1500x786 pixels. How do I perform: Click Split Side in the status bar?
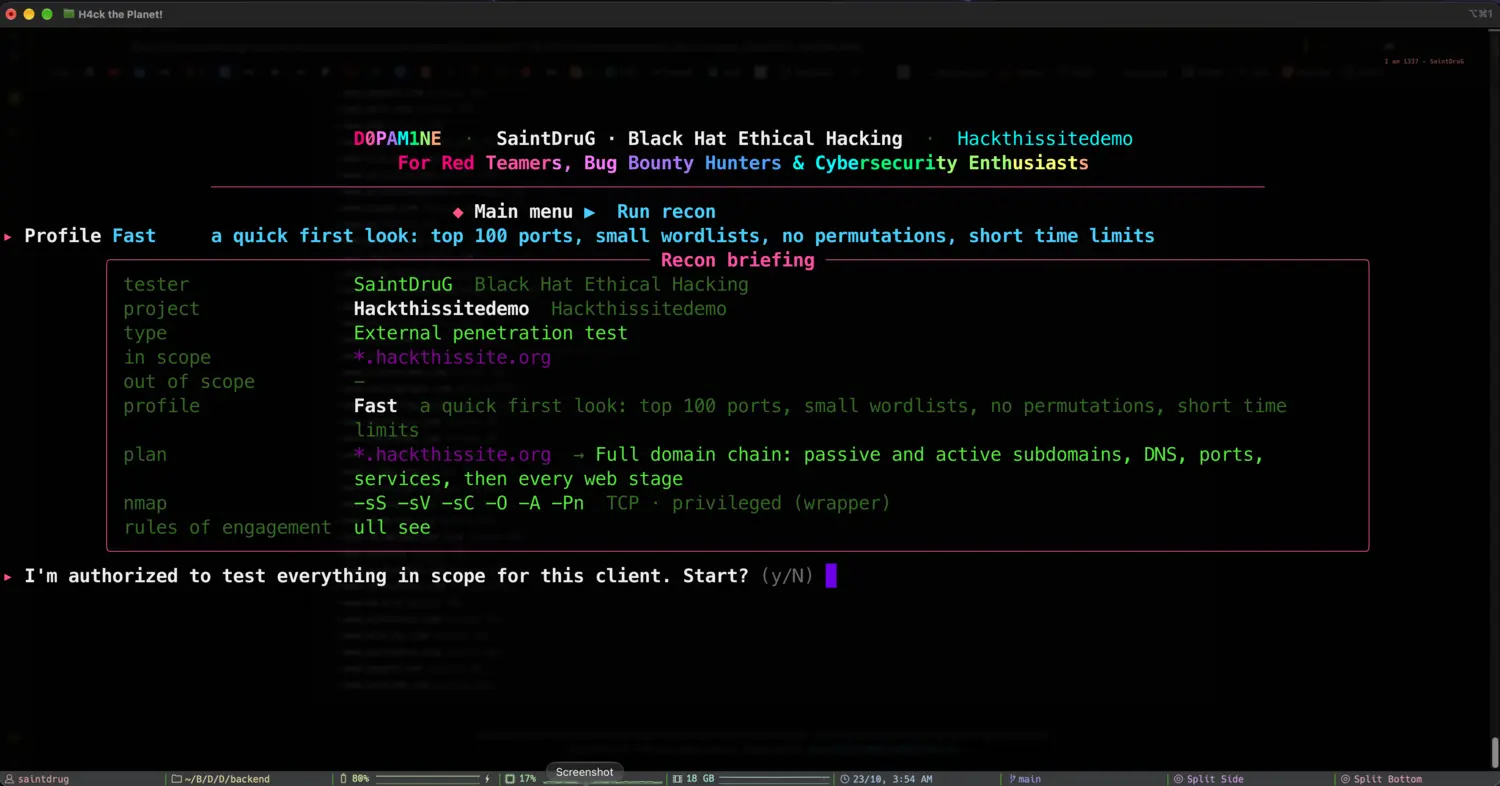1214,779
